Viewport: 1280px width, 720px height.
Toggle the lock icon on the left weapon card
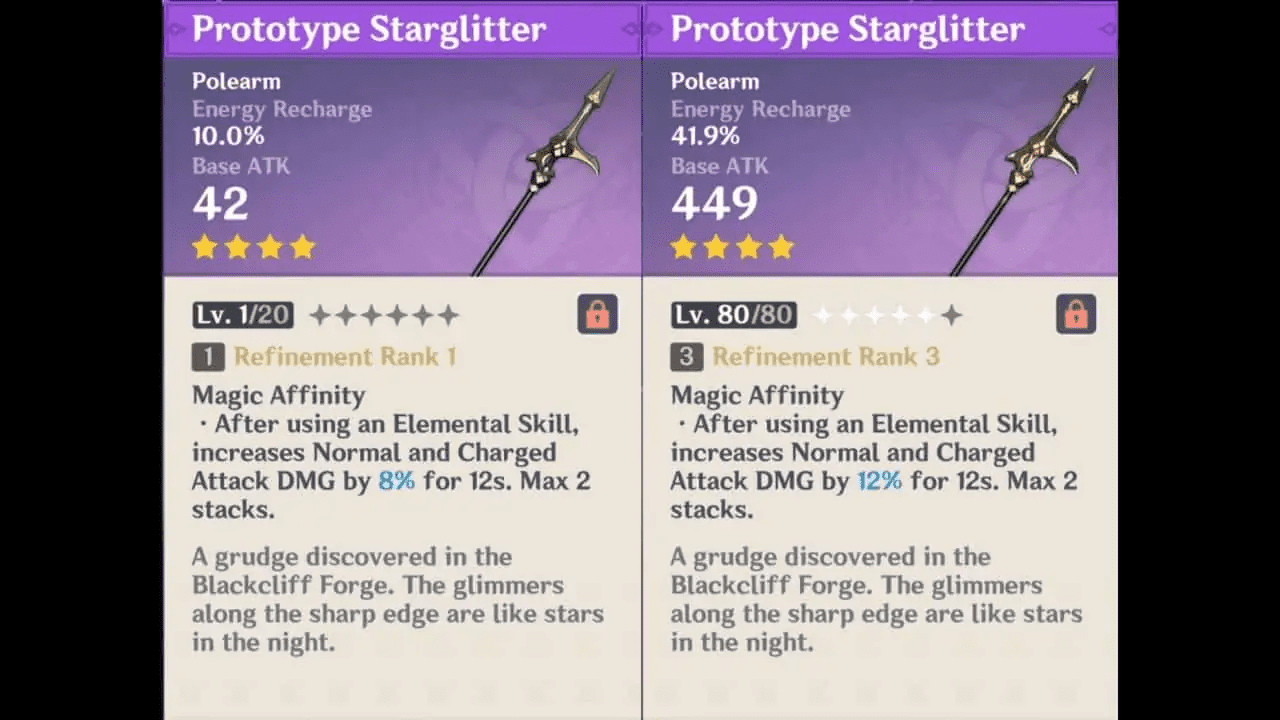pos(597,315)
